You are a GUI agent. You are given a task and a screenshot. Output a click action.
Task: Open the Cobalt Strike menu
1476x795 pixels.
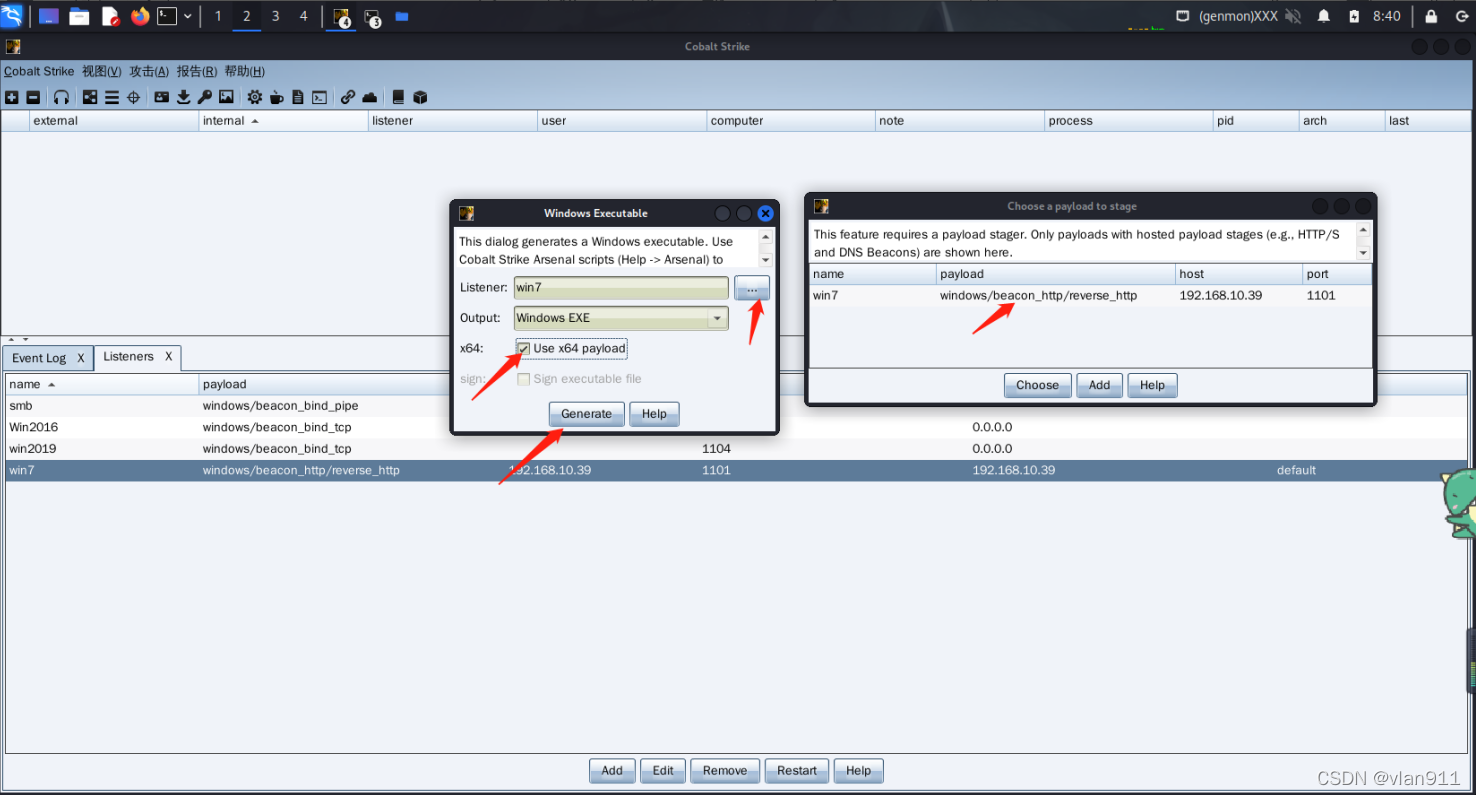(38, 71)
